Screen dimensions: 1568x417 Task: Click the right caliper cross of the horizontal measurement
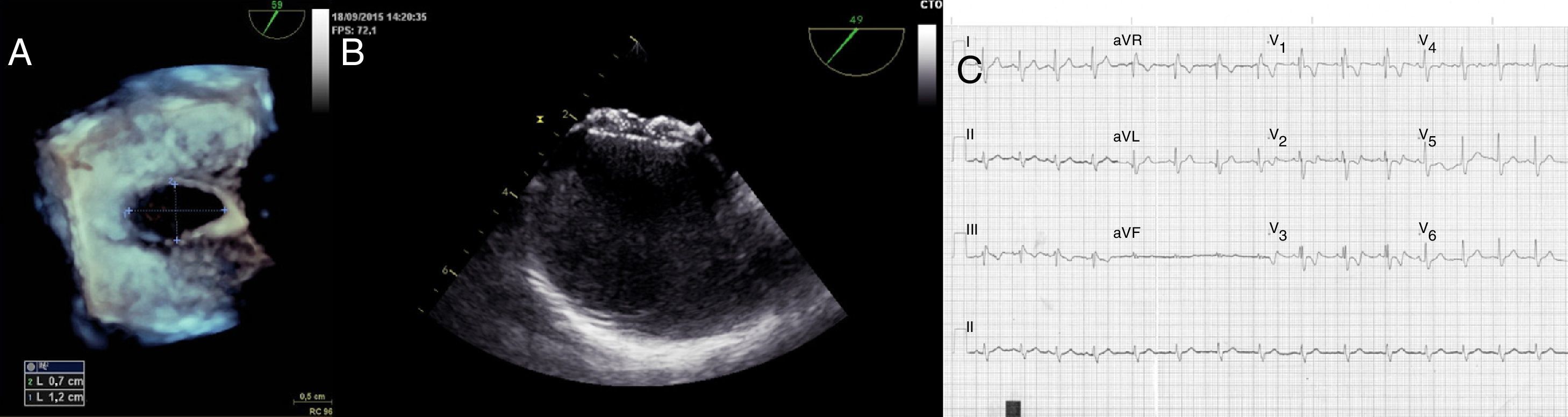pyautogui.click(x=225, y=210)
